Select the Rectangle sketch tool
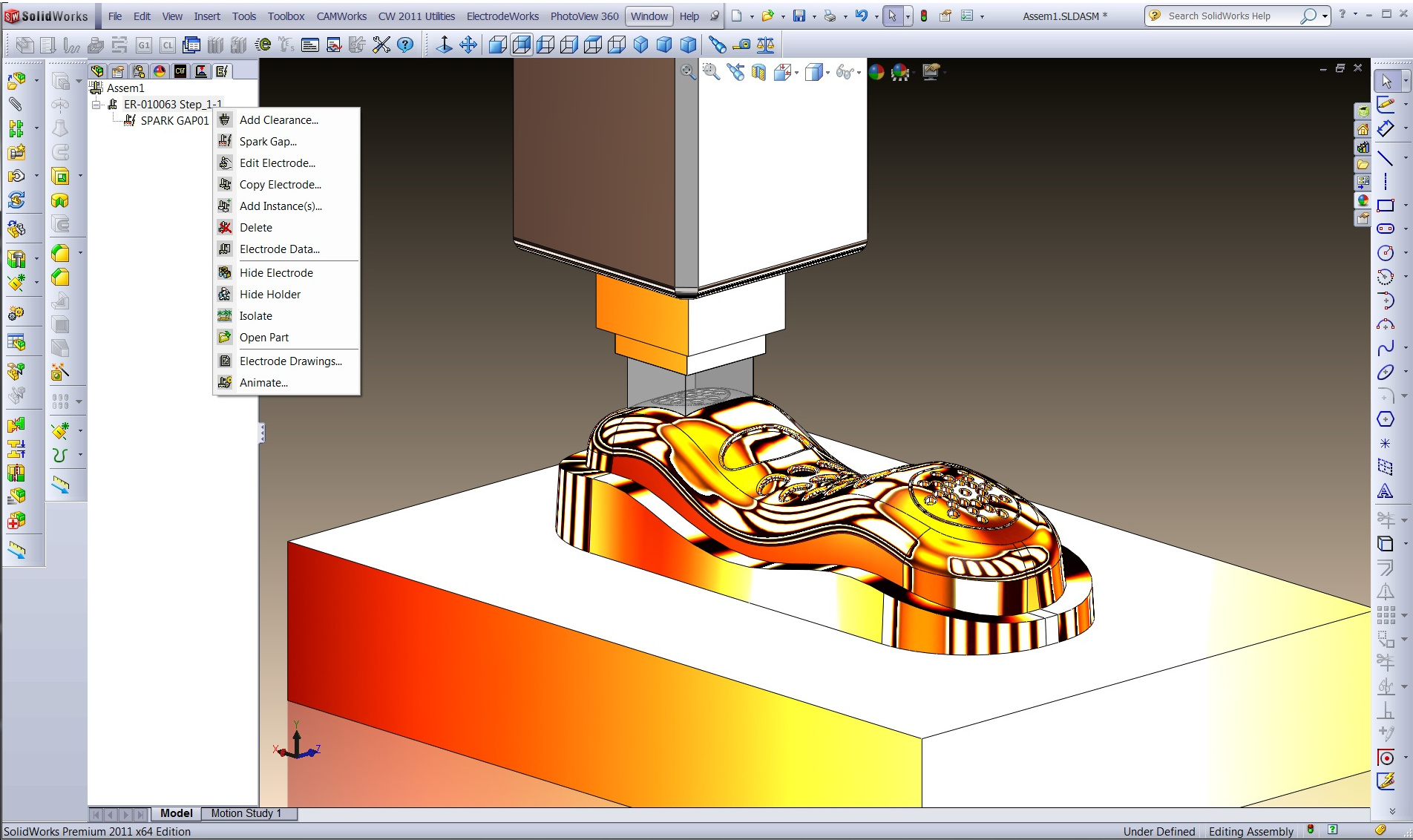 click(x=1385, y=206)
